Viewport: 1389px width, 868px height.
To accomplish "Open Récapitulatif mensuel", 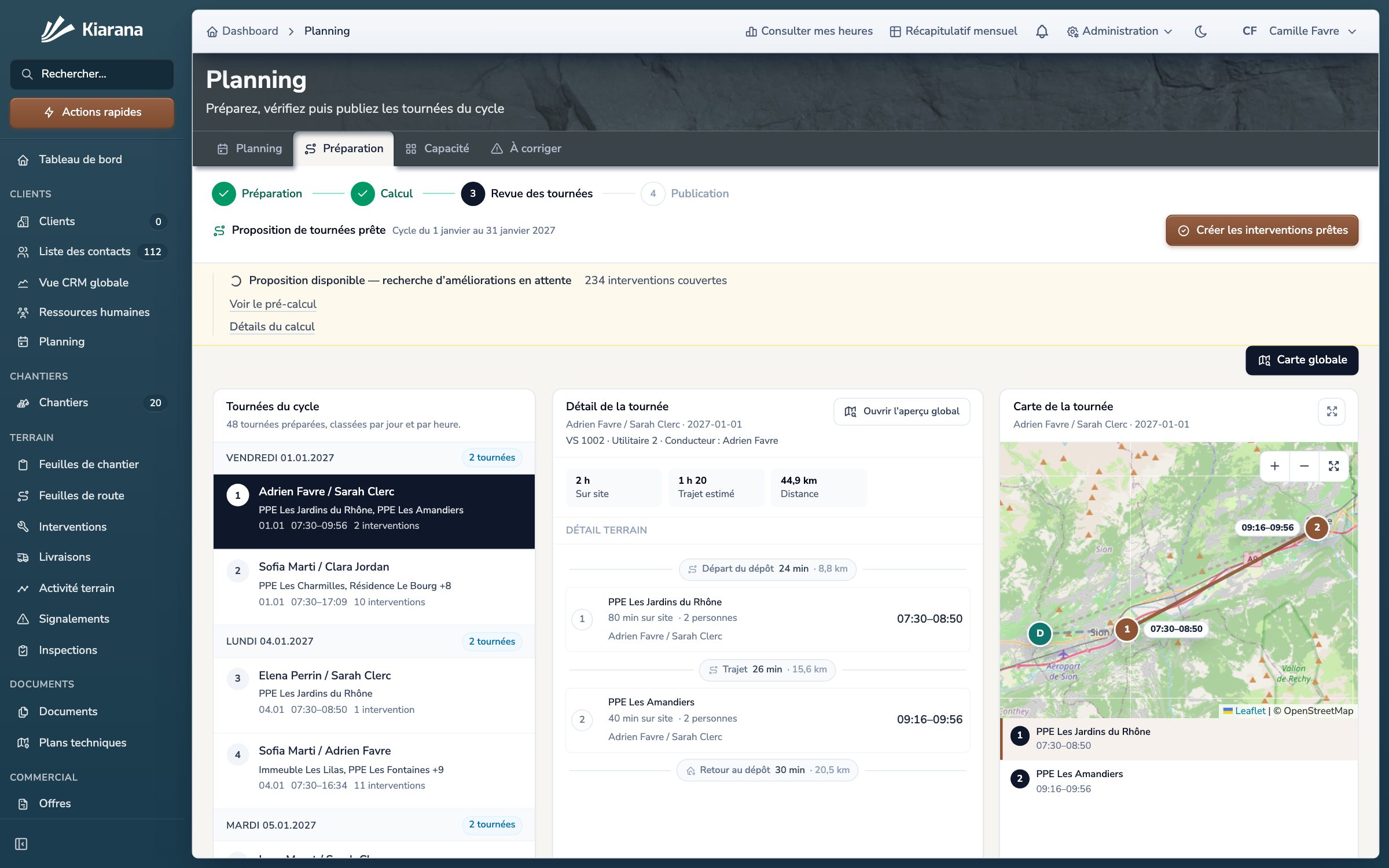I will pos(953,31).
